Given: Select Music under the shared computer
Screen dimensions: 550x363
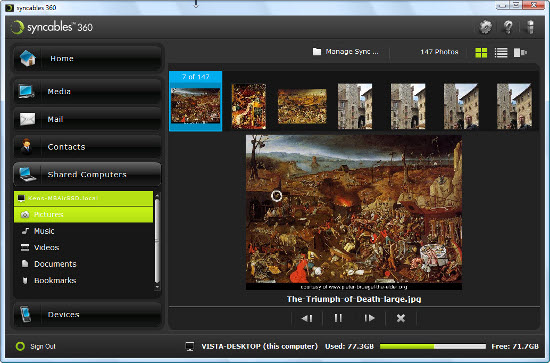Looking at the screenshot, I should [44, 231].
